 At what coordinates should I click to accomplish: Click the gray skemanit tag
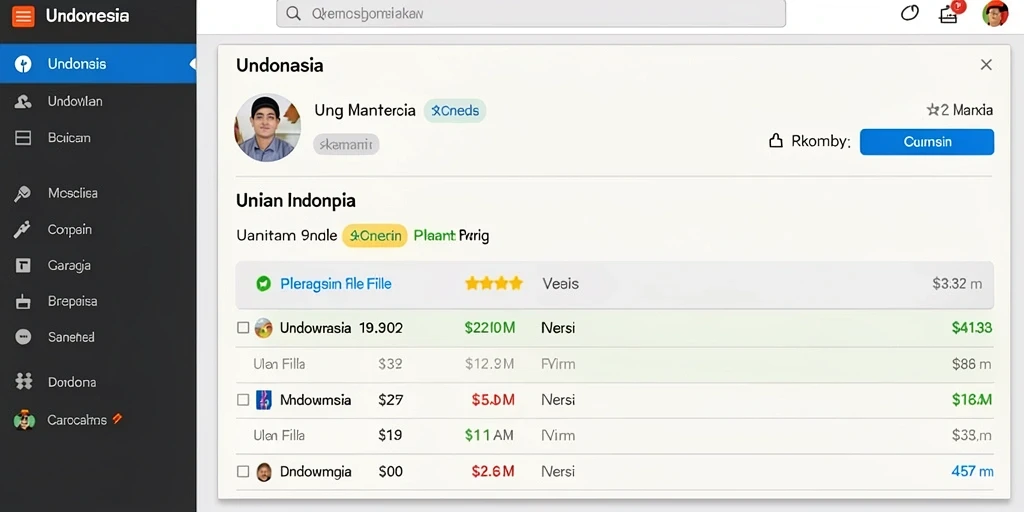coord(346,144)
